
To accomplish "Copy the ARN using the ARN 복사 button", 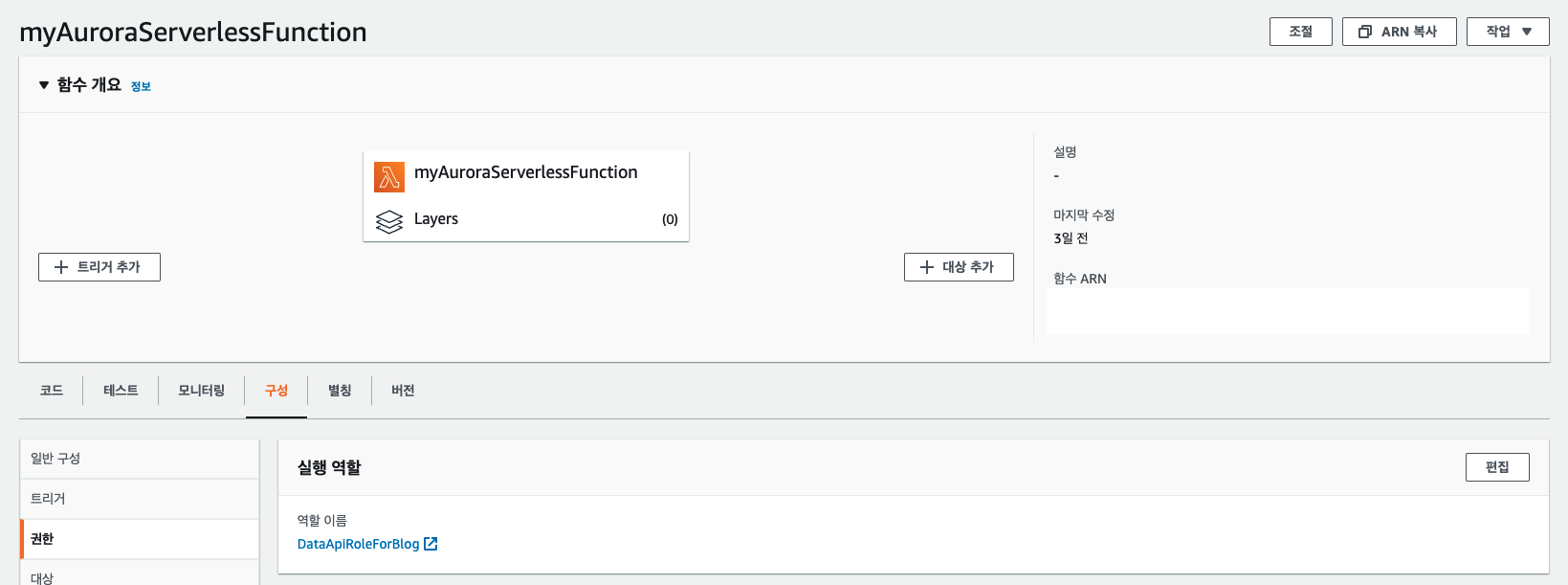I will click(x=1399, y=31).
